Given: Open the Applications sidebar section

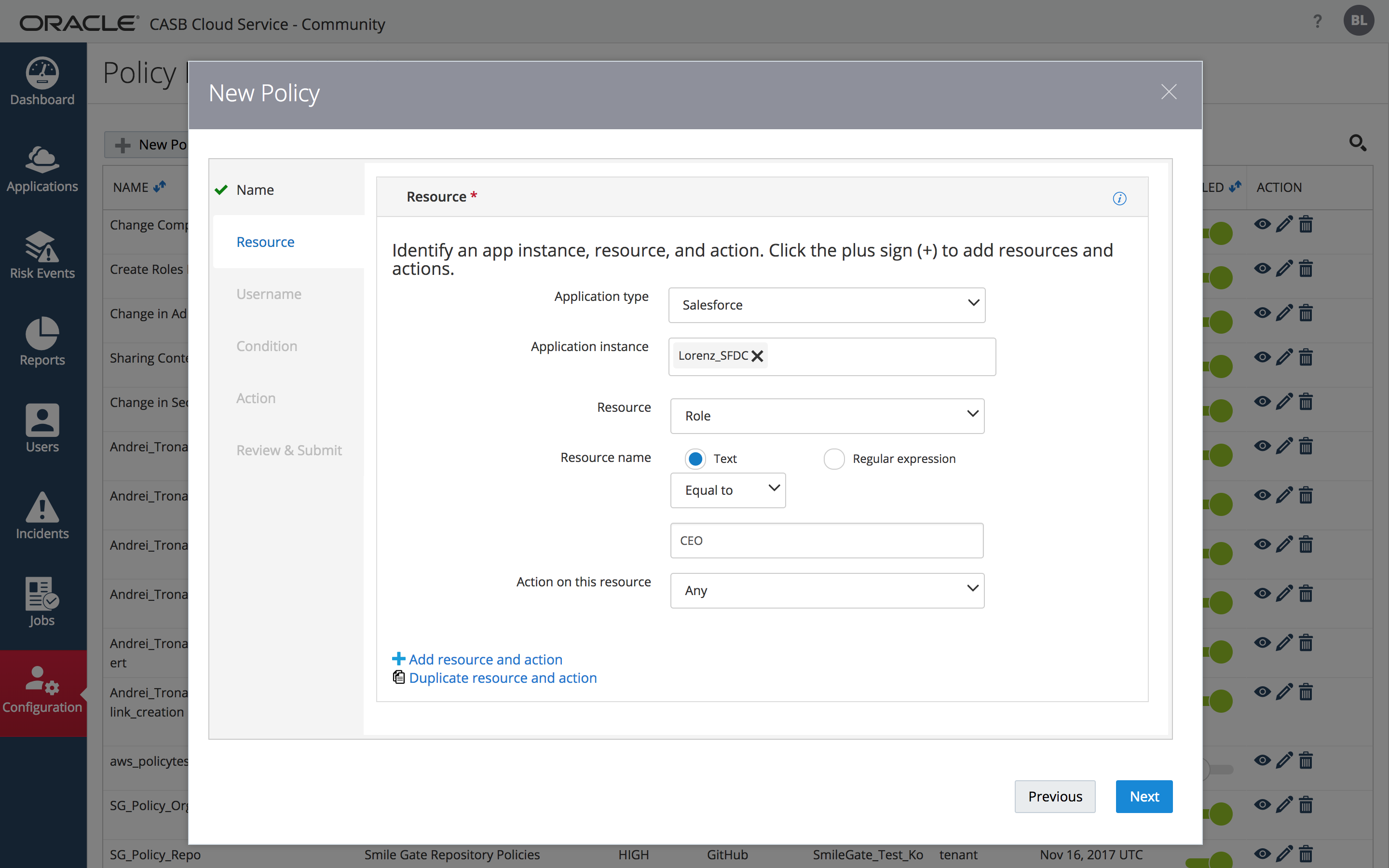Looking at the screenshot, I should [42, 169].
